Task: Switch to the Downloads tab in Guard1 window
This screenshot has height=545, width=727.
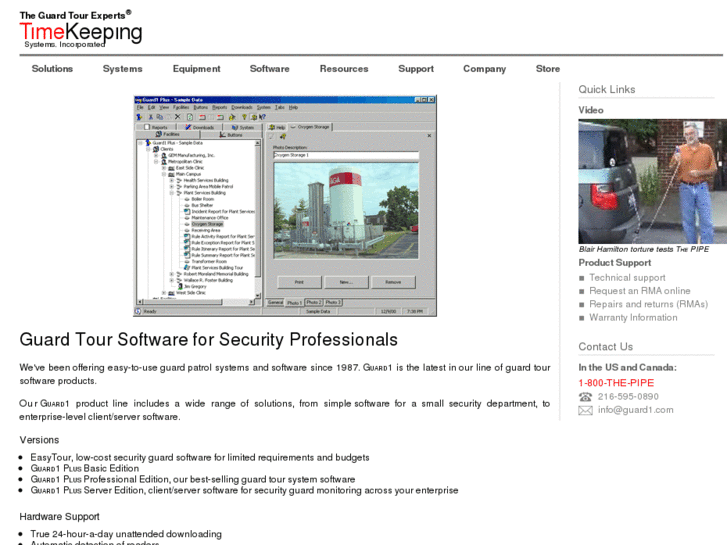Action: pyautogui.click(x=200, y=127)
